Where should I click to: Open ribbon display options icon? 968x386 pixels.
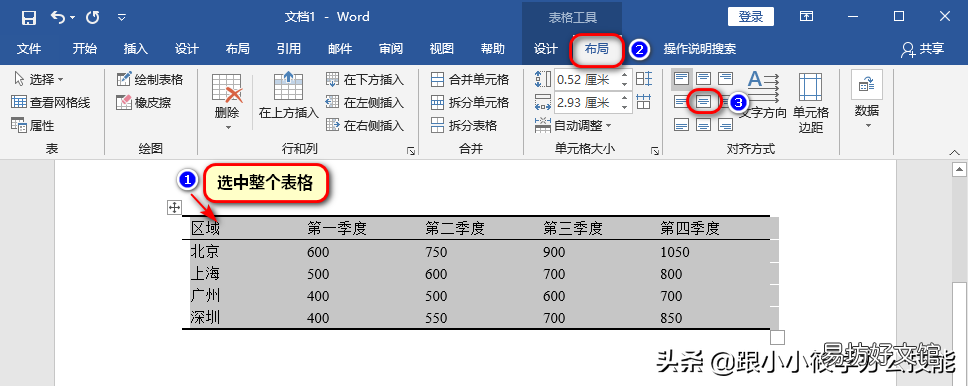point(806,17)
